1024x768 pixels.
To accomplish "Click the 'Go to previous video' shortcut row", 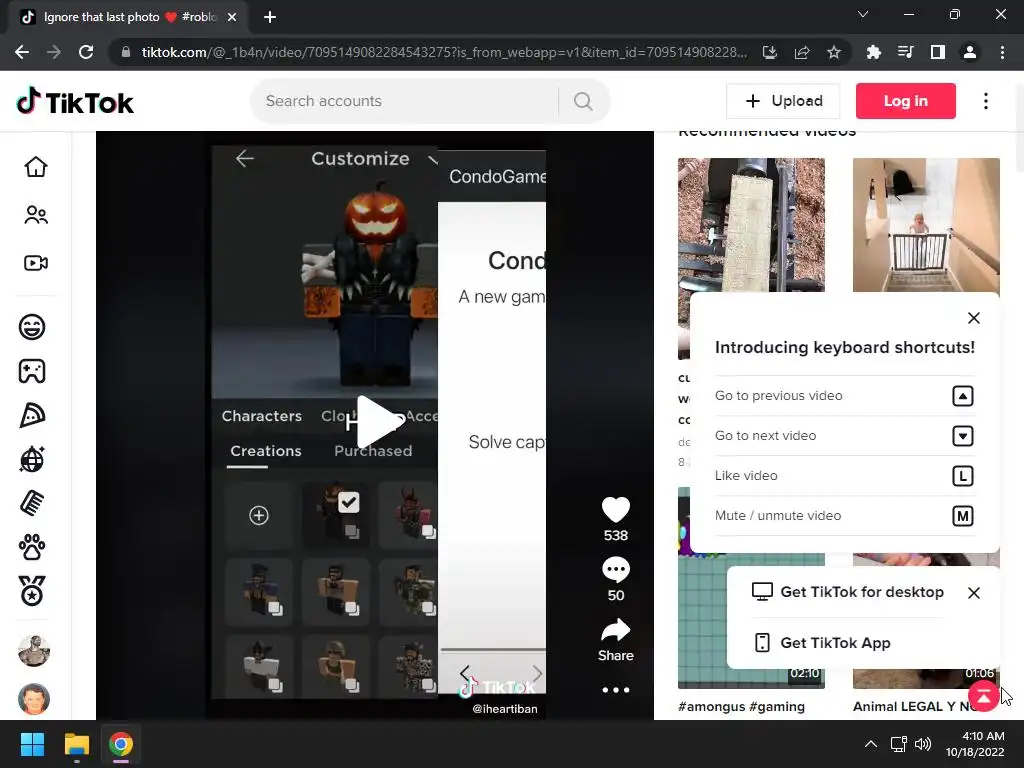I will 845,396.
